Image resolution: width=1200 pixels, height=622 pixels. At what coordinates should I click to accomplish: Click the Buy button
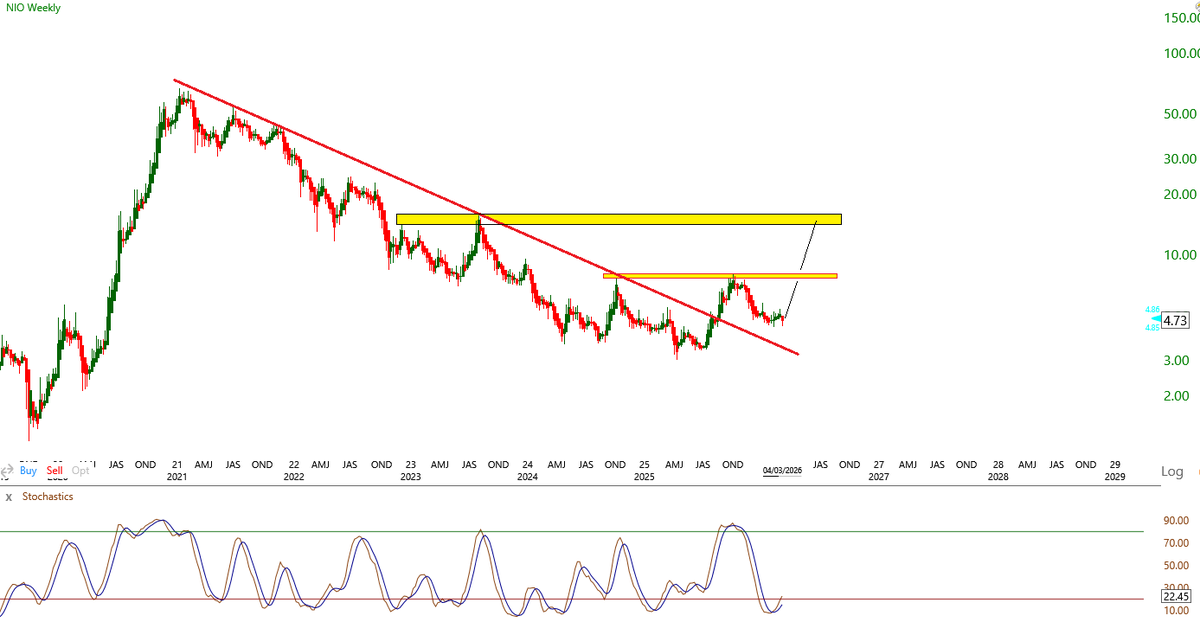[28, 470]
